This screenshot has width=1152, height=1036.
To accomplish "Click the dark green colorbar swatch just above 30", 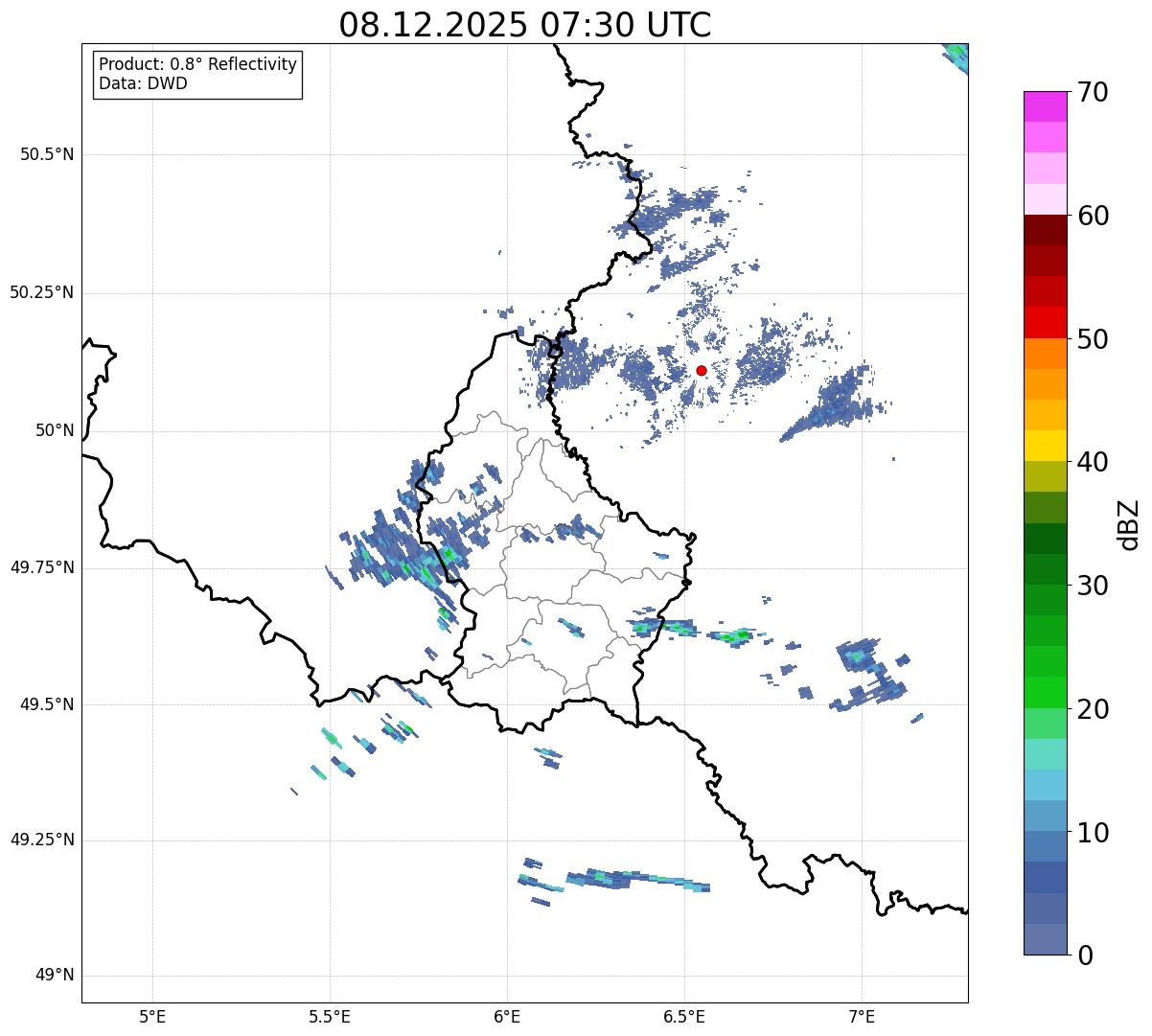I will coord(1046,569).
